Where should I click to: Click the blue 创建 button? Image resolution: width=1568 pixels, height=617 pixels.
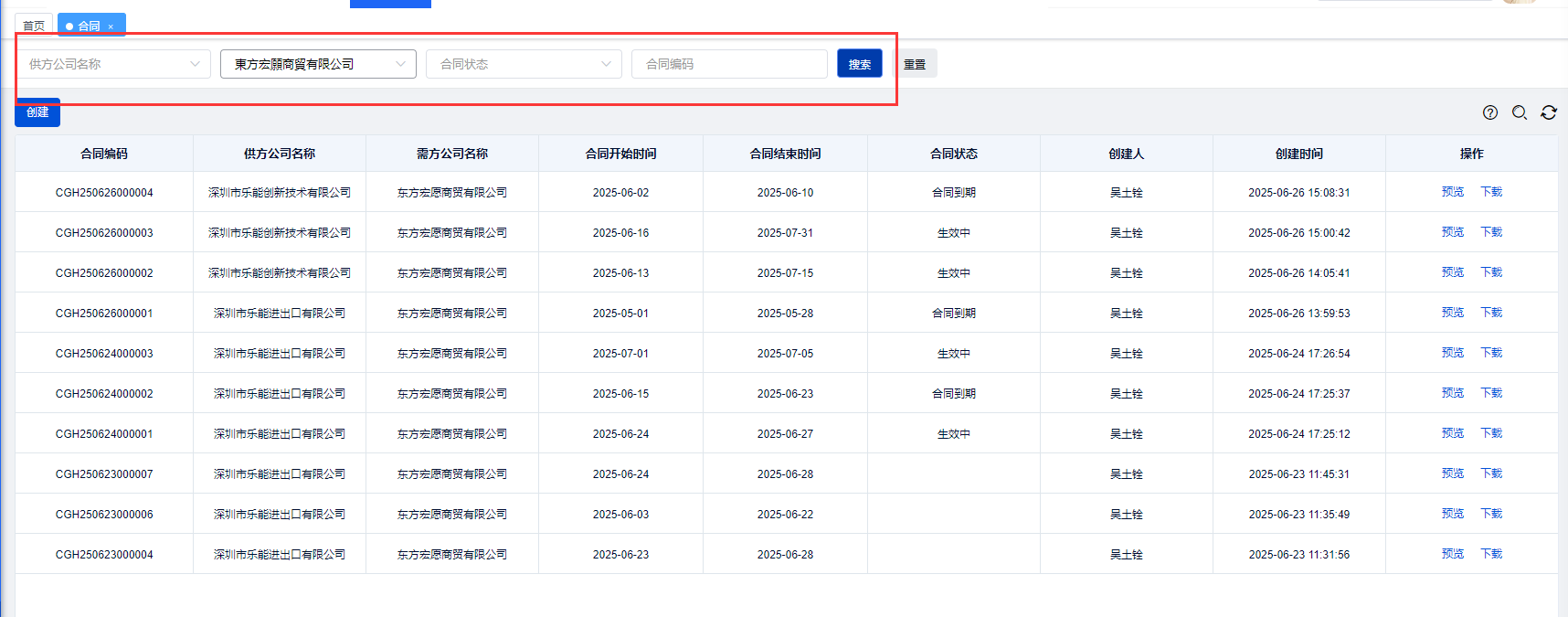click(x=37, y=112)
